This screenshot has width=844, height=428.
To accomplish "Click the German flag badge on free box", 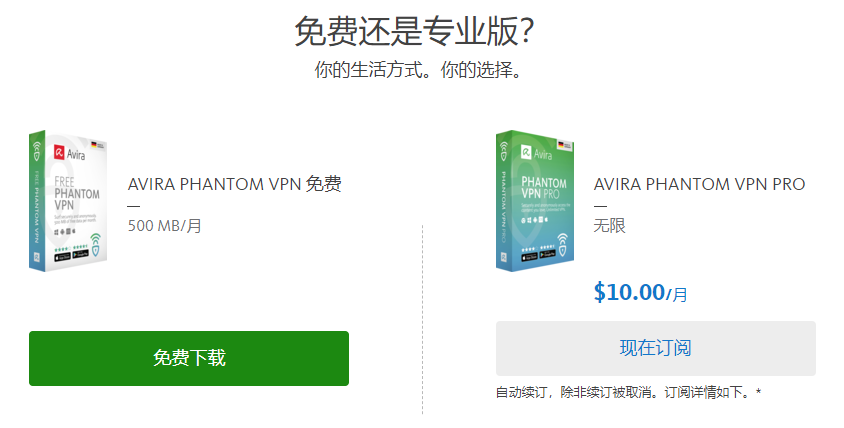I will (97, 145).
